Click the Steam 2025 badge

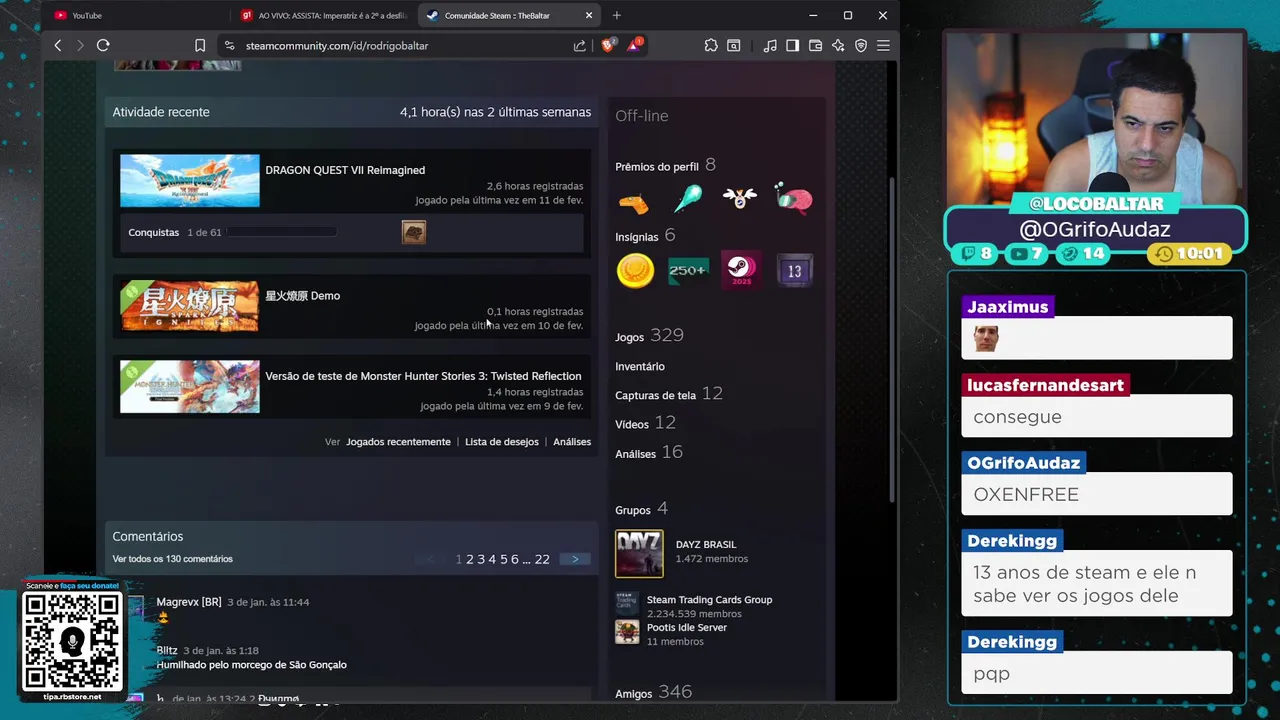[x=741, y=269]
